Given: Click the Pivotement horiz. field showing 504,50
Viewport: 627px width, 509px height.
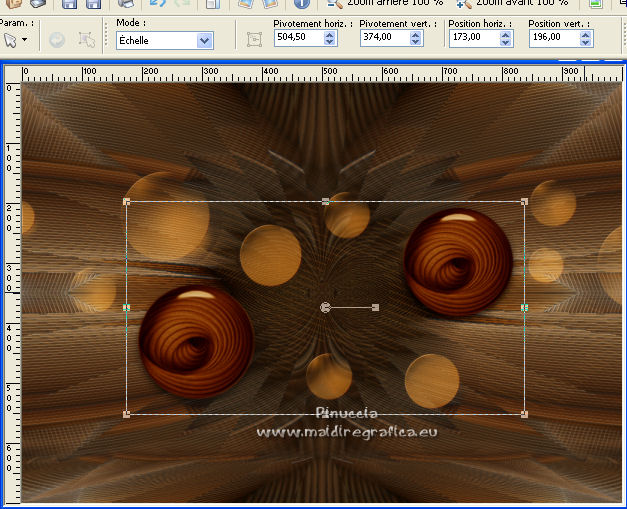Looking at the screenshot, I should (294, 39).
